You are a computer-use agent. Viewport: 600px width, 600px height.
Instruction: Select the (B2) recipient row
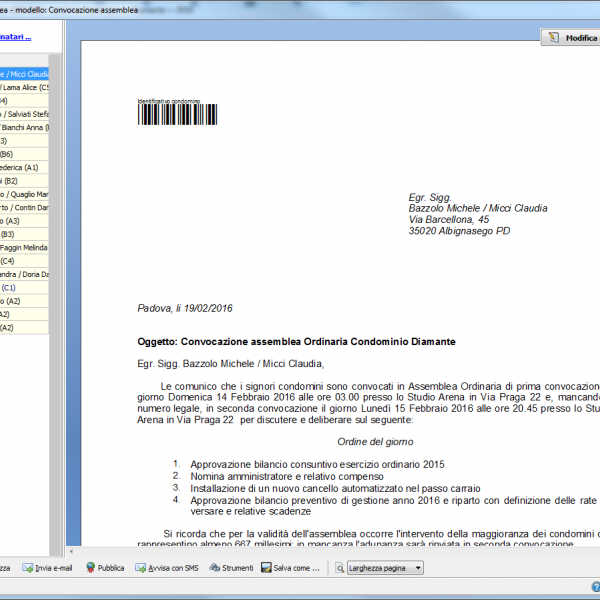point(24,181)
